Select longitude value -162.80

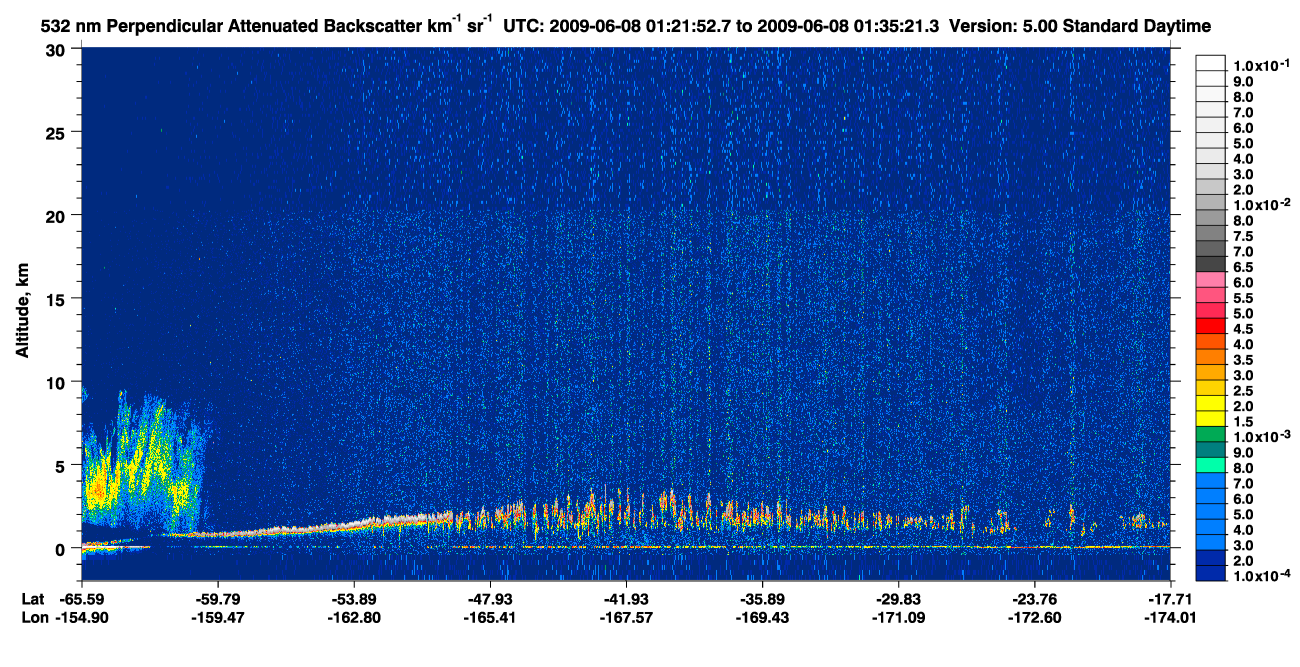(353, 617)
